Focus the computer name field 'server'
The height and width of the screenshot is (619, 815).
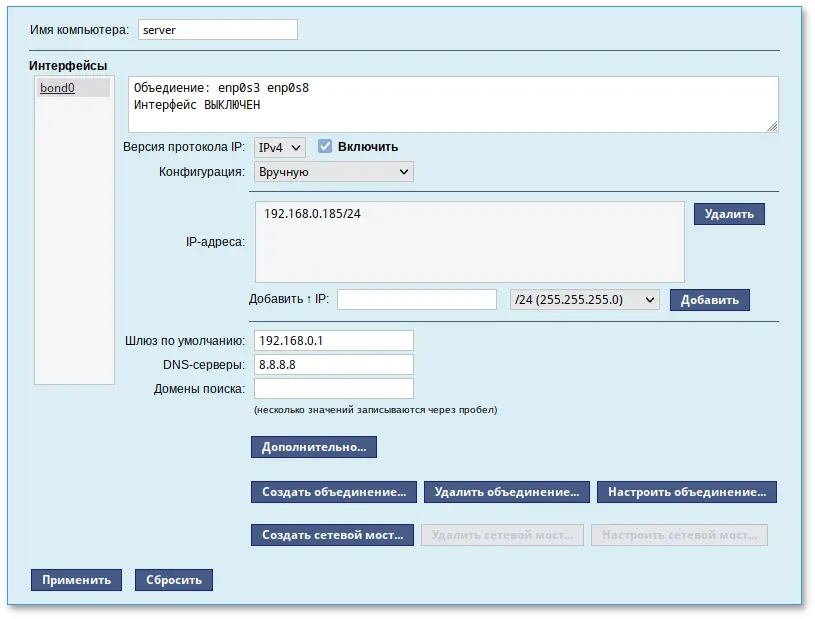pos(217,30)
